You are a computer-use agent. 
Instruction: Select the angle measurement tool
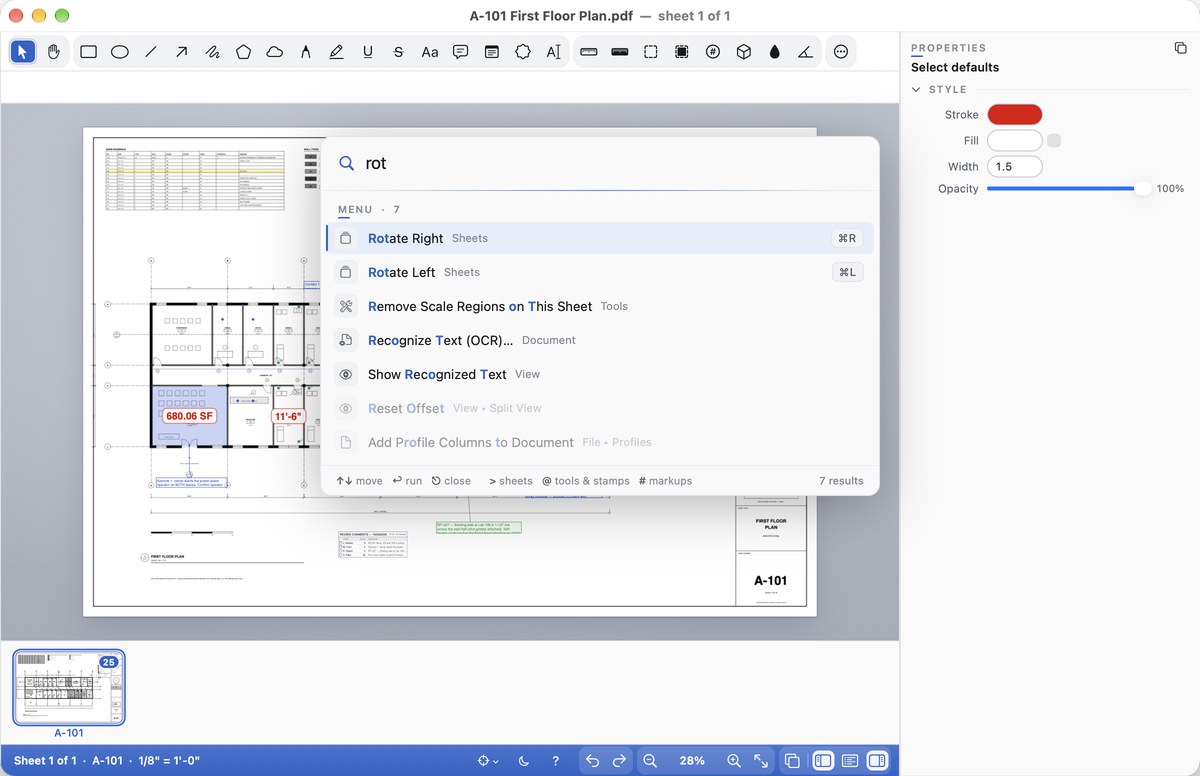point(806,52)
